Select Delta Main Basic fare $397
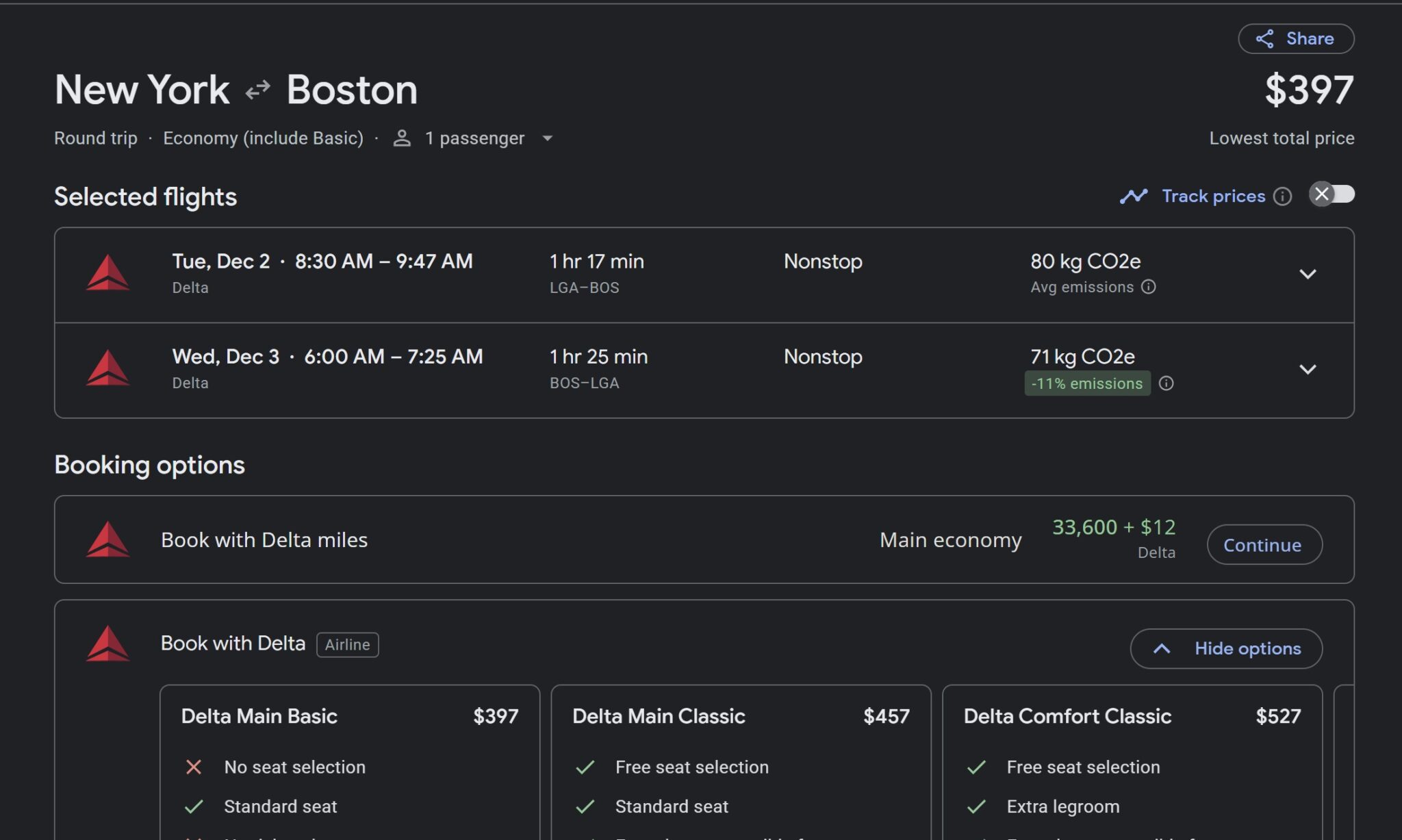 [x=349, y=716]
